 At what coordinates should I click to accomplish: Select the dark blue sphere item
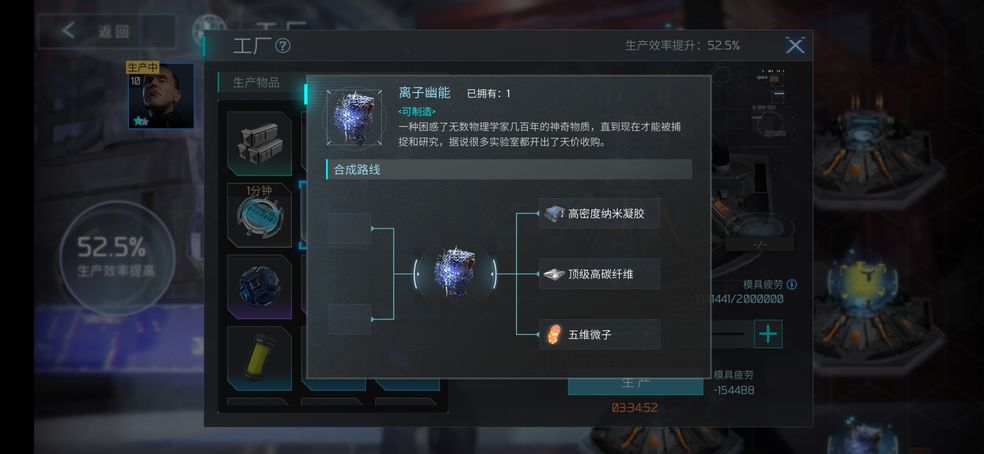click(259, 286)
